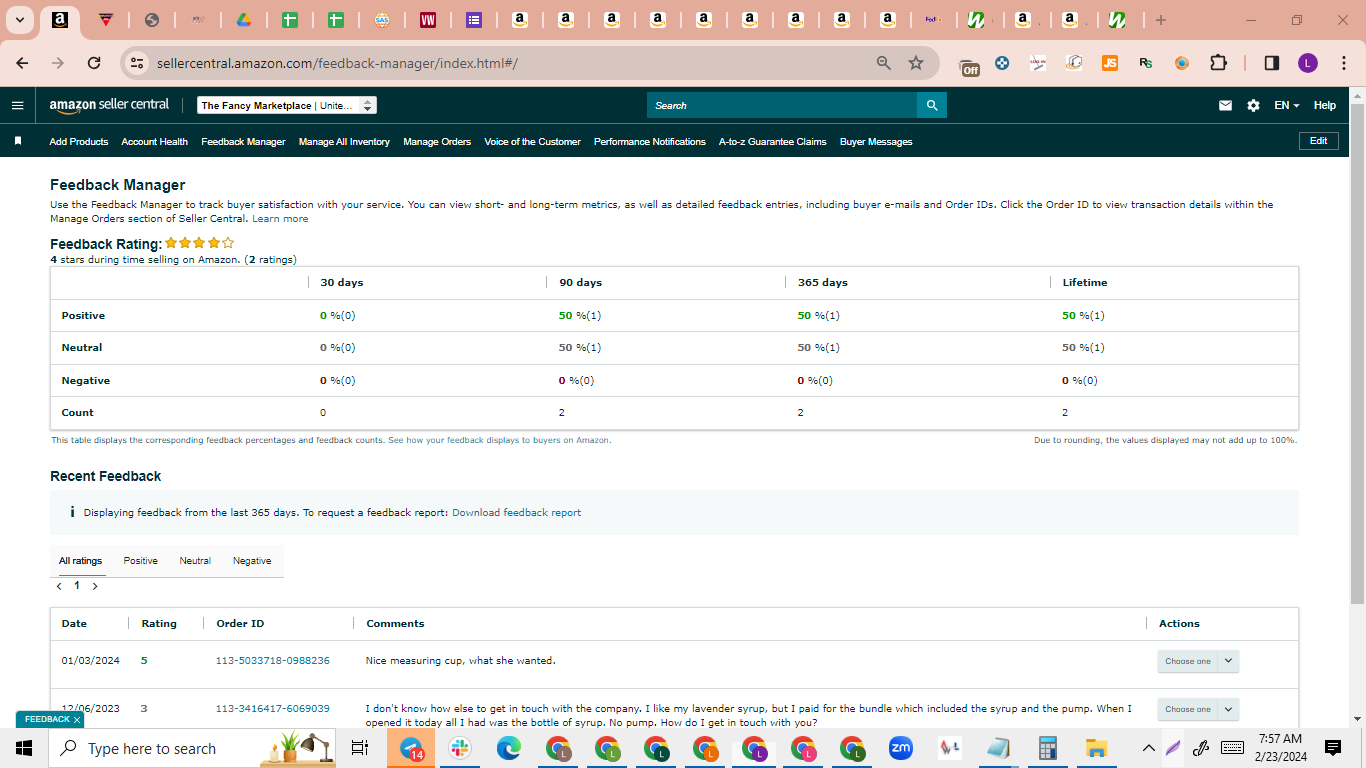Close the FEEDBACK popup tag
The image size is (1366, 768).
click(x=76, y=720)
